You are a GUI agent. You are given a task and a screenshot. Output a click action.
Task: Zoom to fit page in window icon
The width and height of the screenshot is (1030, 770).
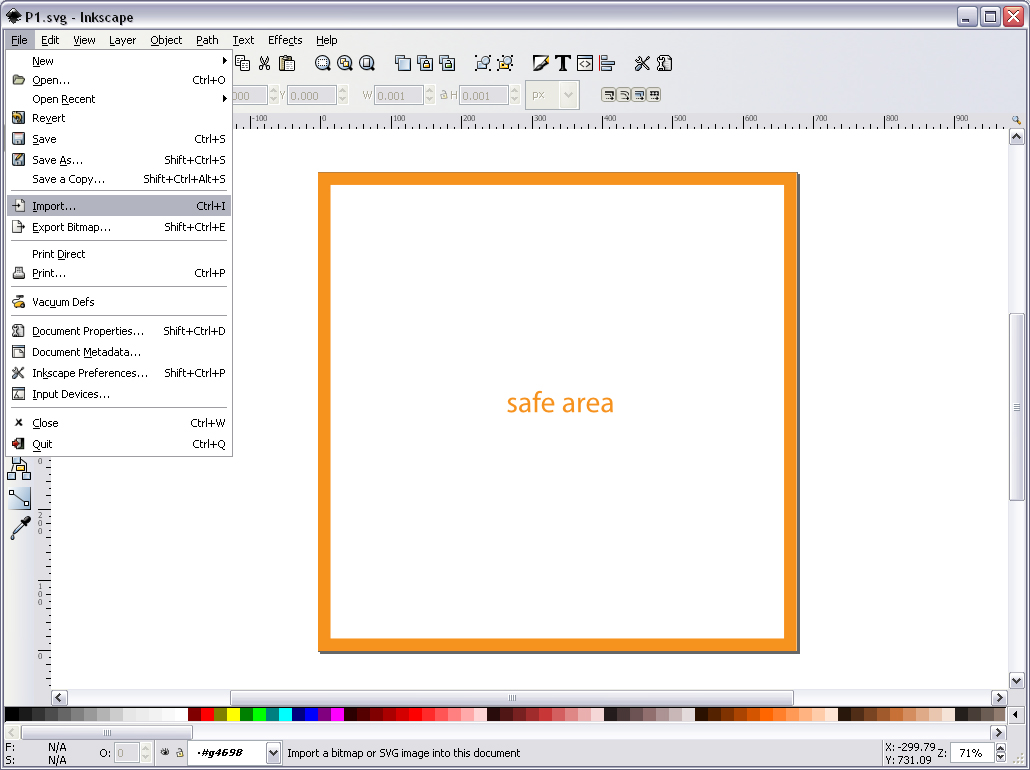367,62
